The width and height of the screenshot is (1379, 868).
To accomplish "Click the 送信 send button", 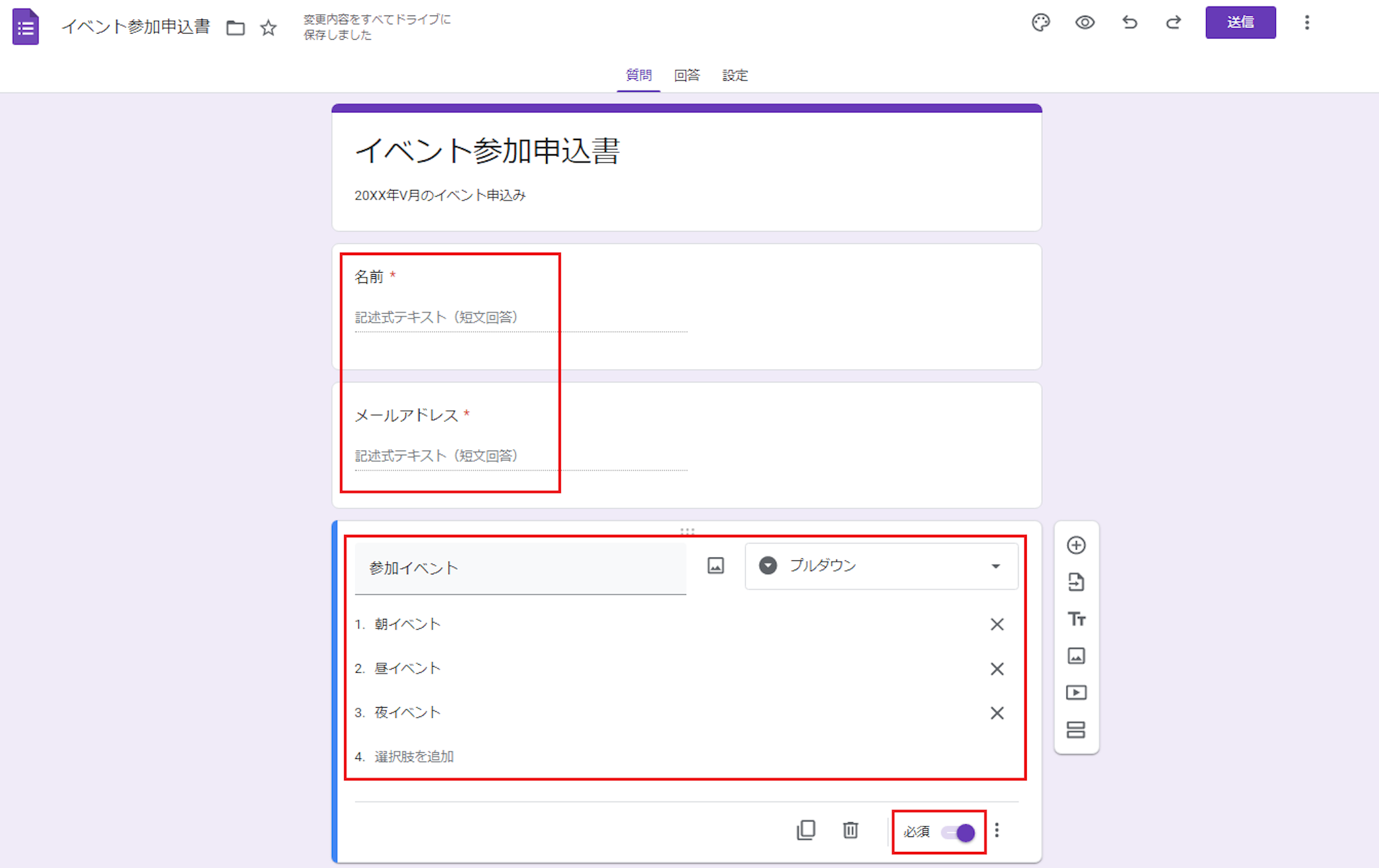I will pos(1240,23).
